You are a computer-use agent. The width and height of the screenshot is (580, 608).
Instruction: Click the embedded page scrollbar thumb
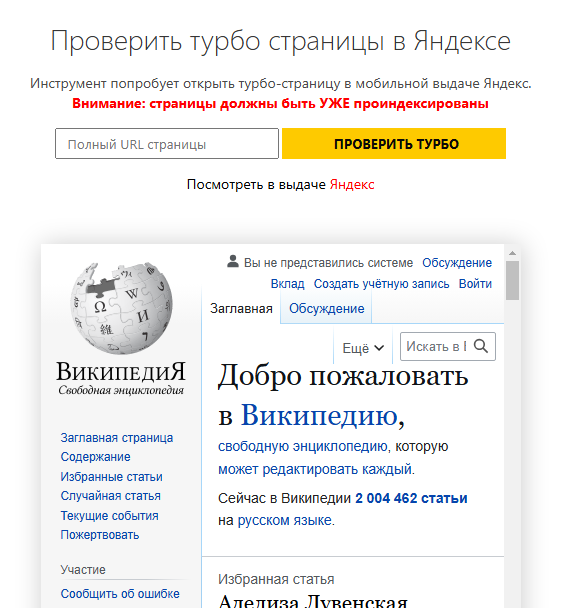click(512, 280)
